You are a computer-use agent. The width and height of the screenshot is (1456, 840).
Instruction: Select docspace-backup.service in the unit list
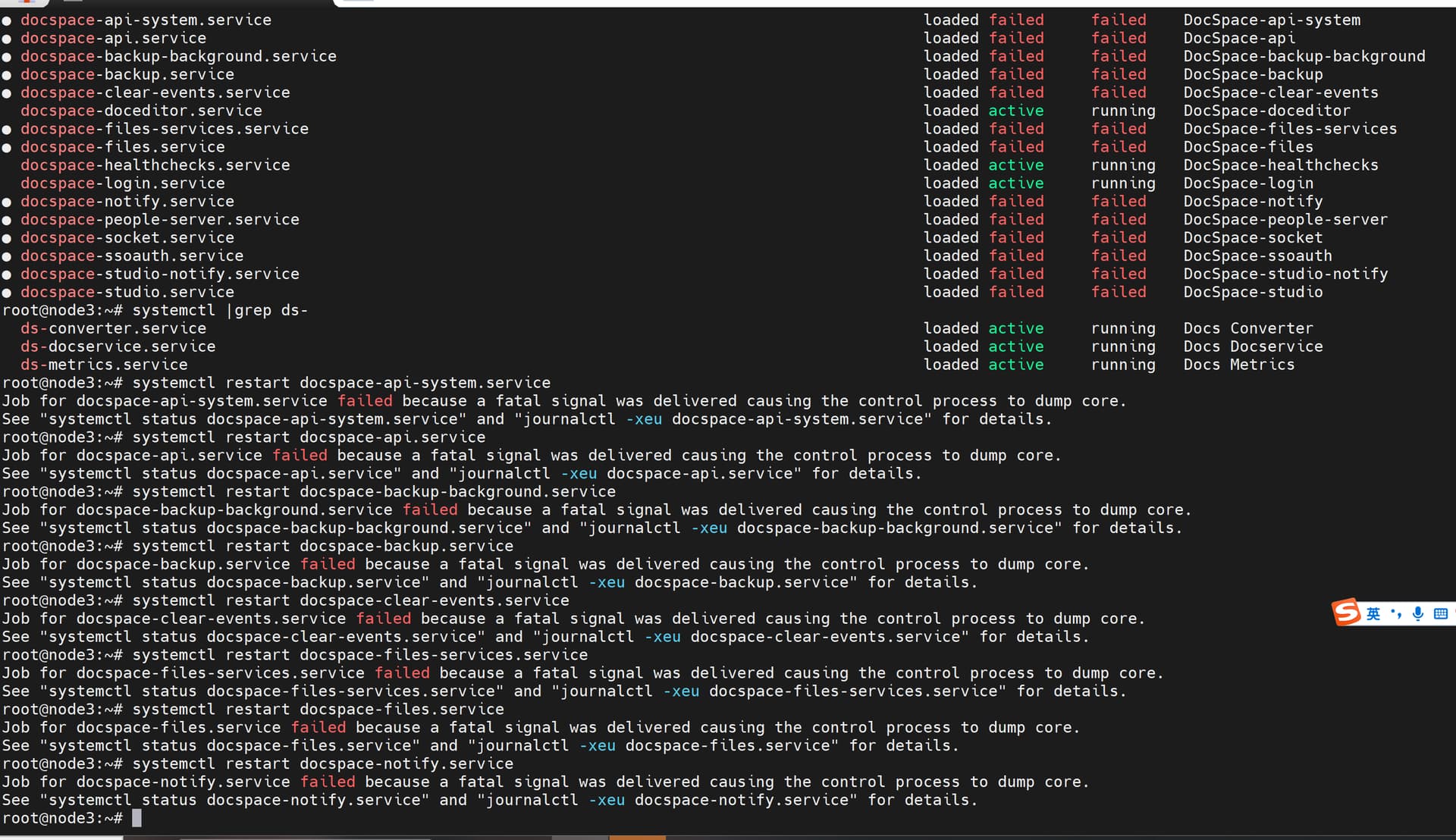127,74
